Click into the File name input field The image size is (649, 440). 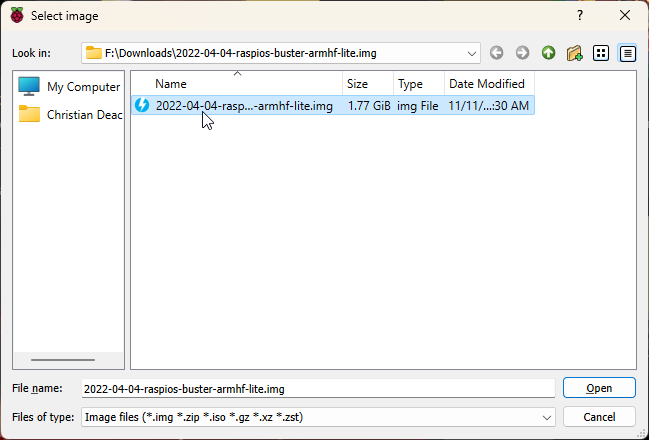pyautogui.click(x=318, y=389)
